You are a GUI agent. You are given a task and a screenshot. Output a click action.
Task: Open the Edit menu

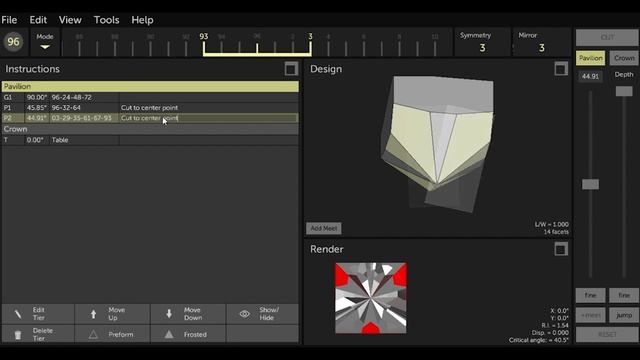[38, 20]
